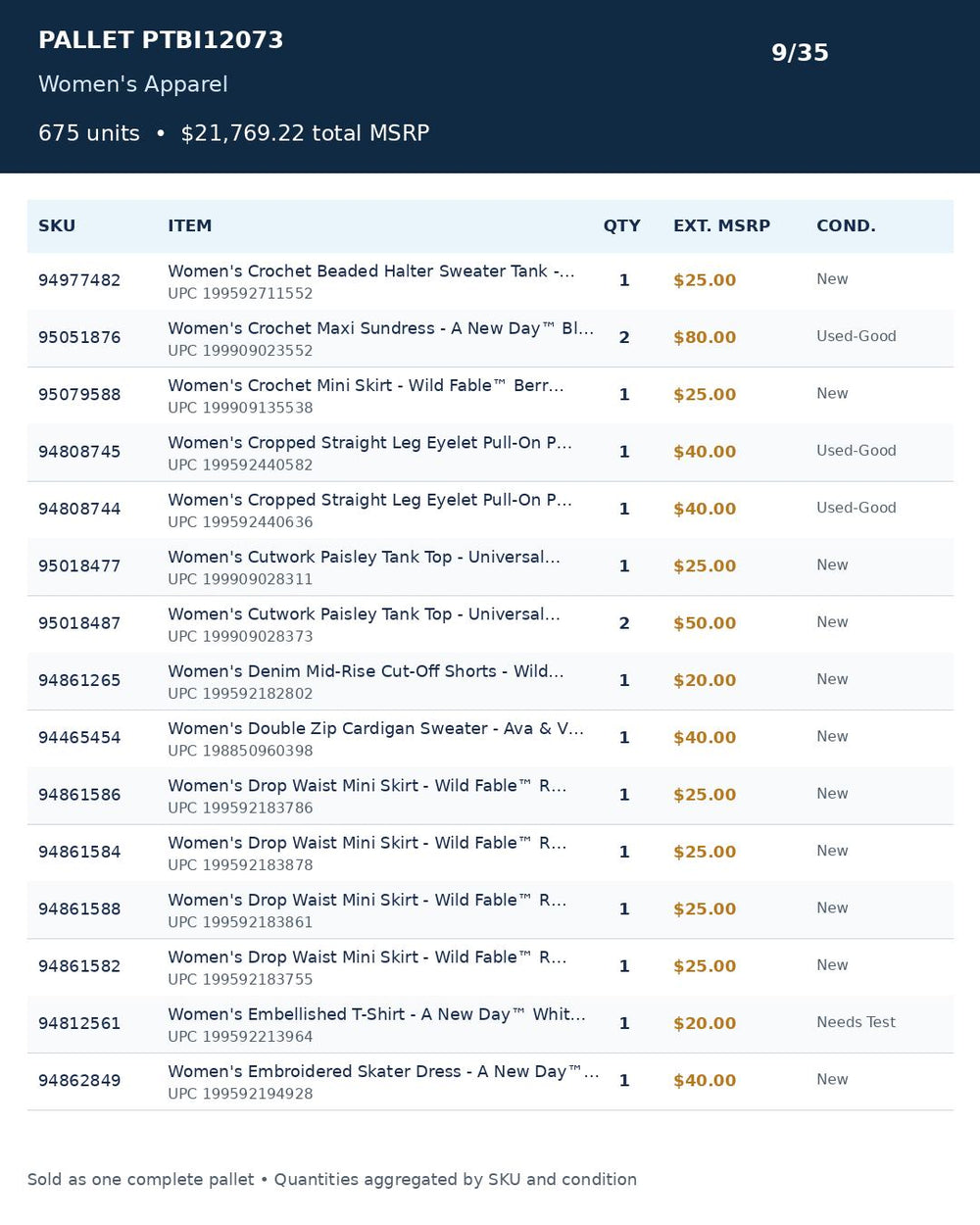The width and height of the screenshot is (980, 1225).
Task: Click UPC 199592440636 text
Action: point(240,521)
